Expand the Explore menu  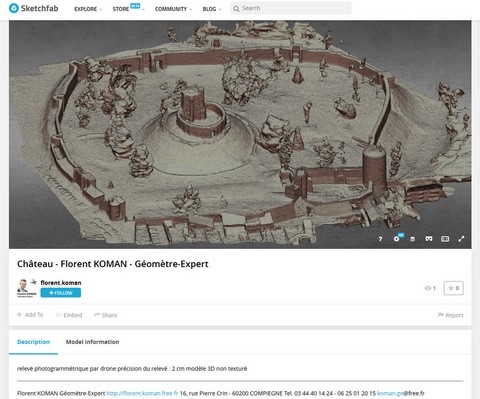click(x=88, y=9)
